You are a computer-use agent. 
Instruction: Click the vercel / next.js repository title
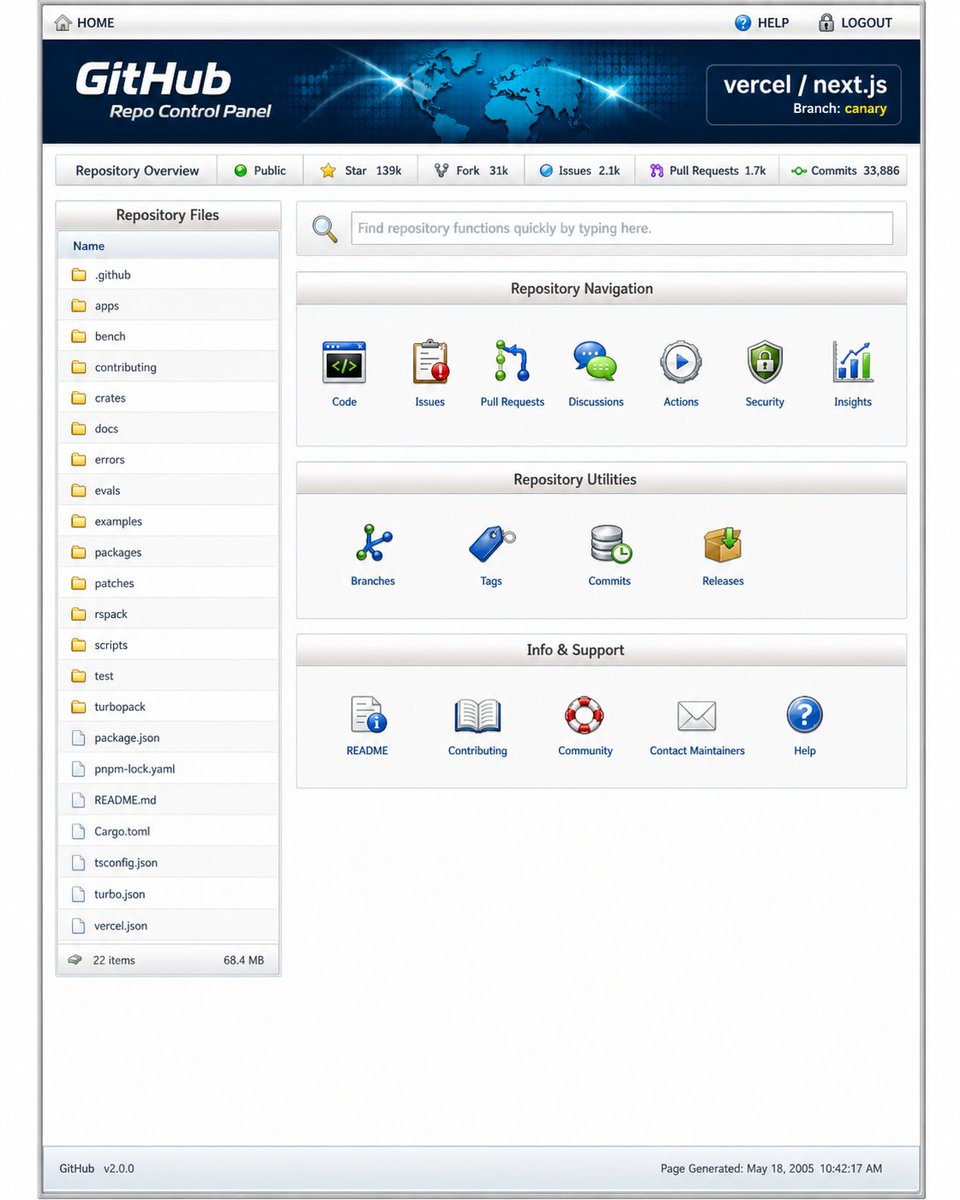pos(805,84)
